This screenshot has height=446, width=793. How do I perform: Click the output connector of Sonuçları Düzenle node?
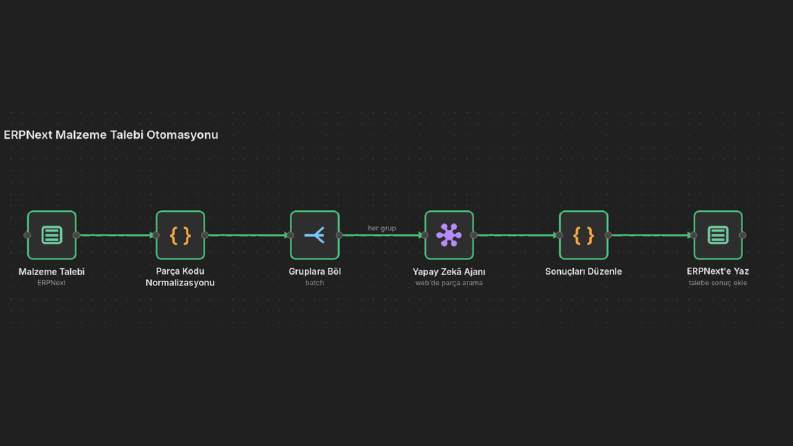608,235
